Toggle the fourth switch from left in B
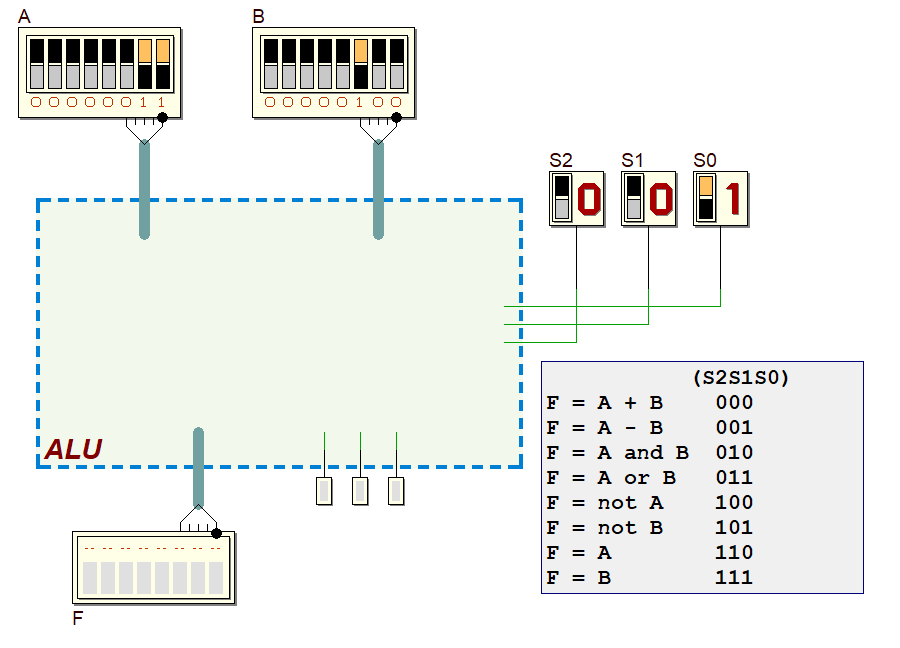Screen dimensions: 900x648 325,64
